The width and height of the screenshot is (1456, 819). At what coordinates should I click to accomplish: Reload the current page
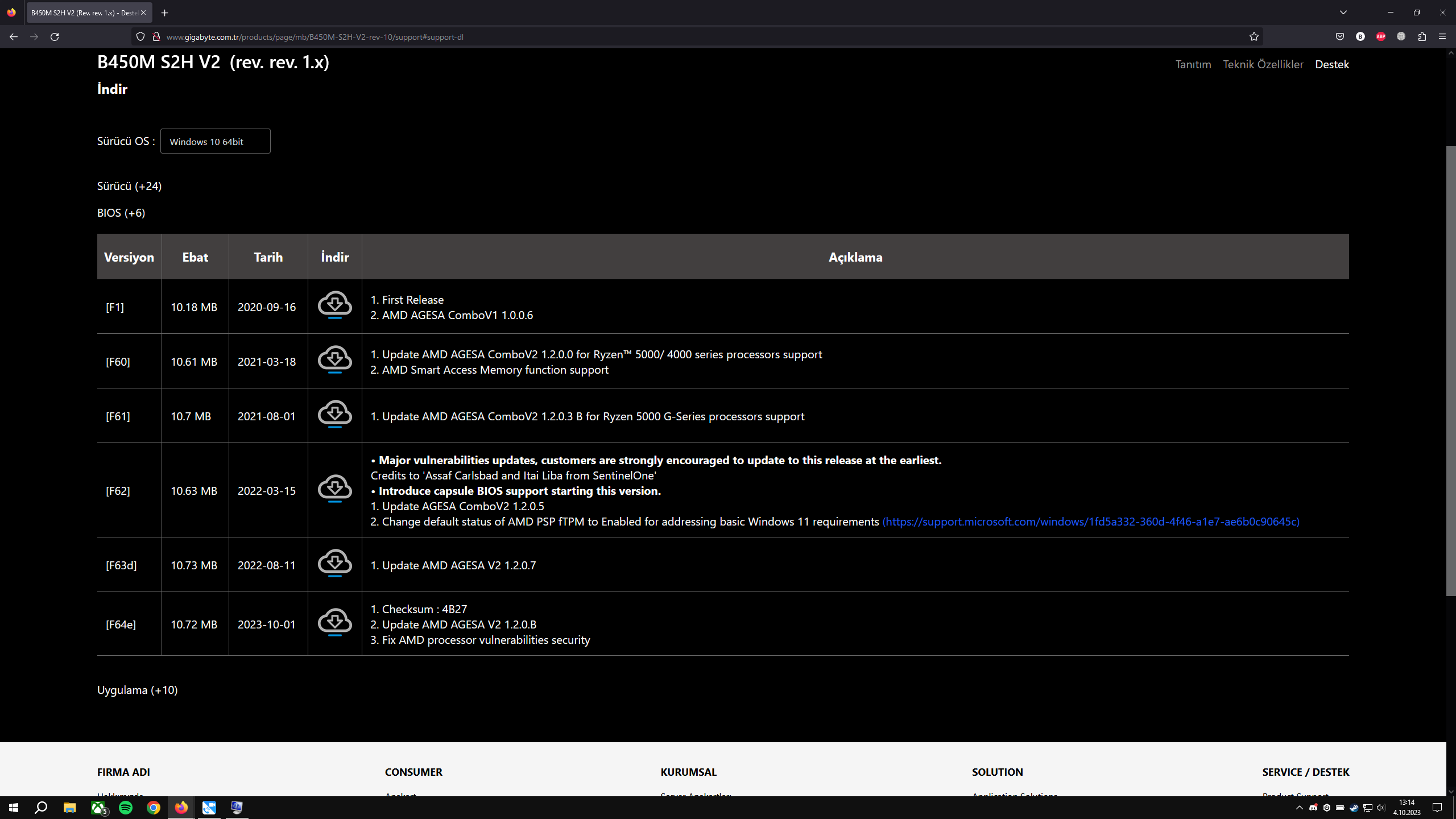click(x=55, y=37)
